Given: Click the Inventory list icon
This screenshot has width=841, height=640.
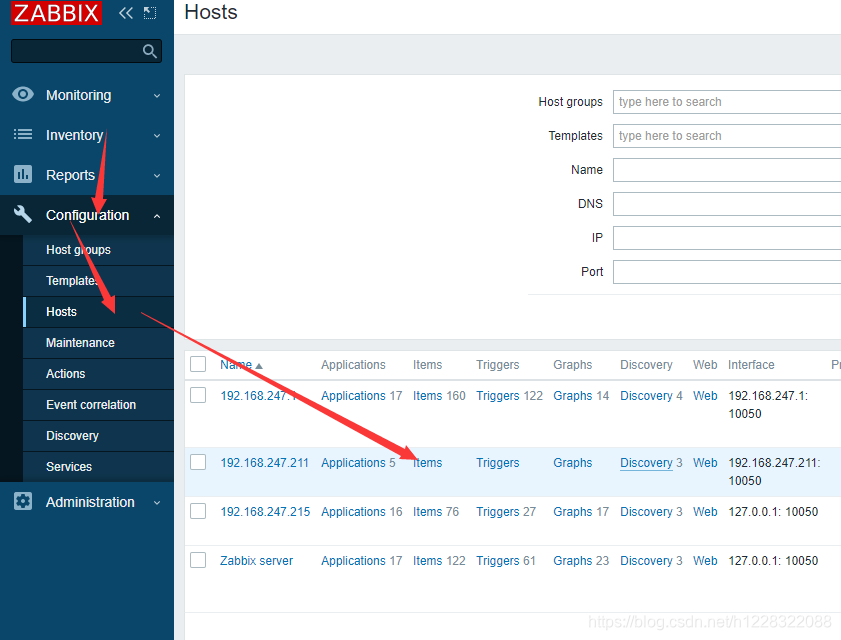Looking at the screenshot, I should tap(23, 134).
